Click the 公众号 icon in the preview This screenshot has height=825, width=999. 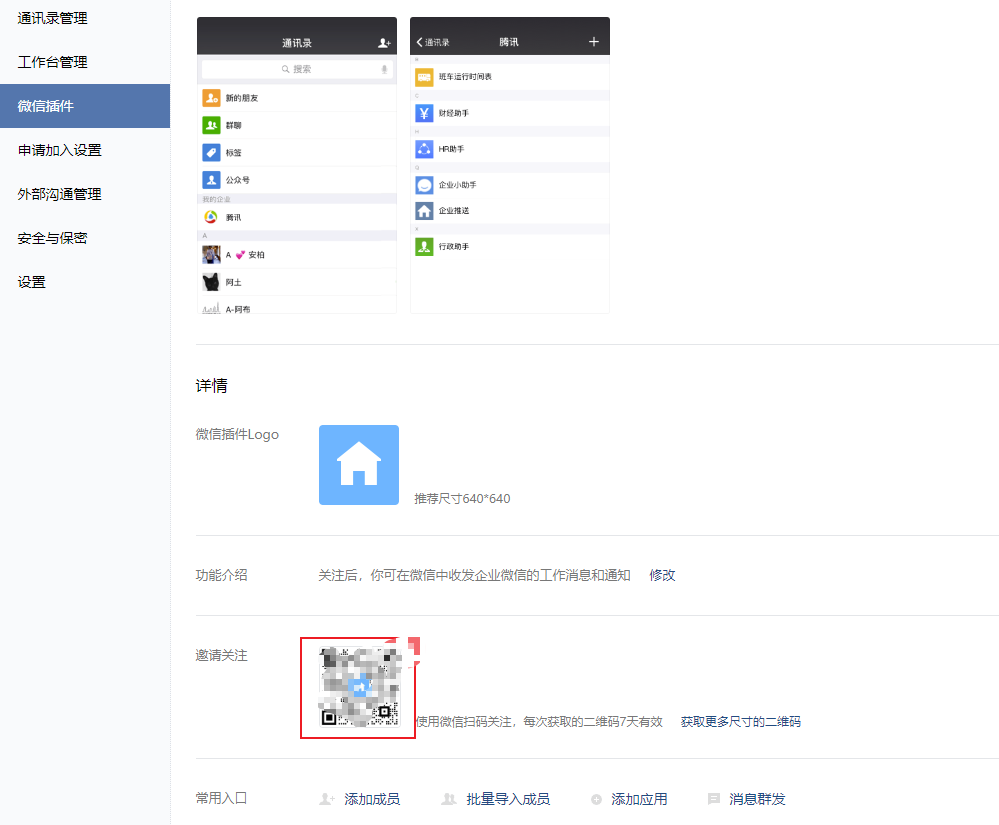tap(212, 180)
